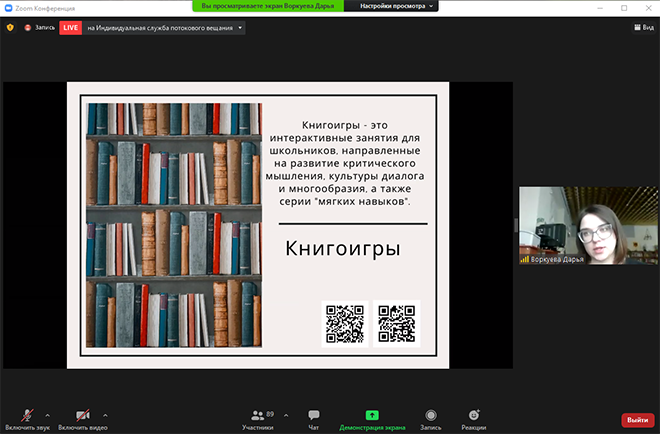This screenshot has width=660, height=434.
Task: Click the red LIVE streaming indicator
Action: [71, 28]
